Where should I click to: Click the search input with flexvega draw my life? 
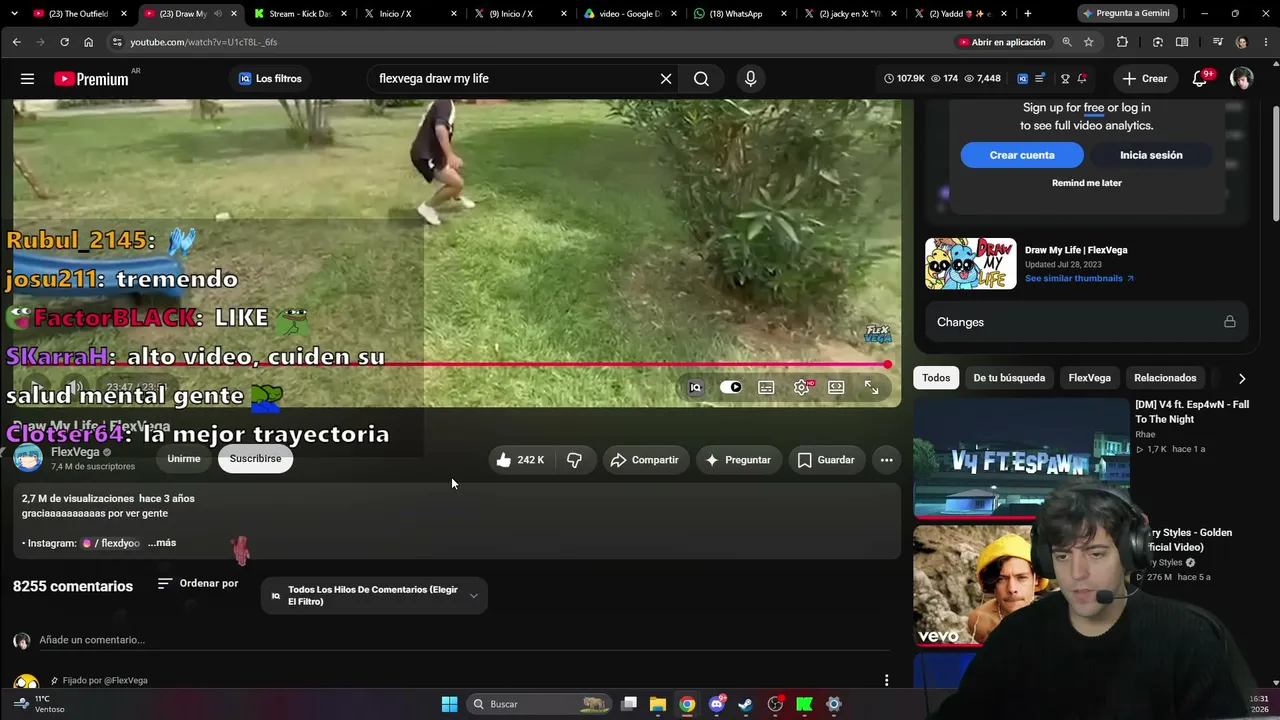tap(515, 79)
